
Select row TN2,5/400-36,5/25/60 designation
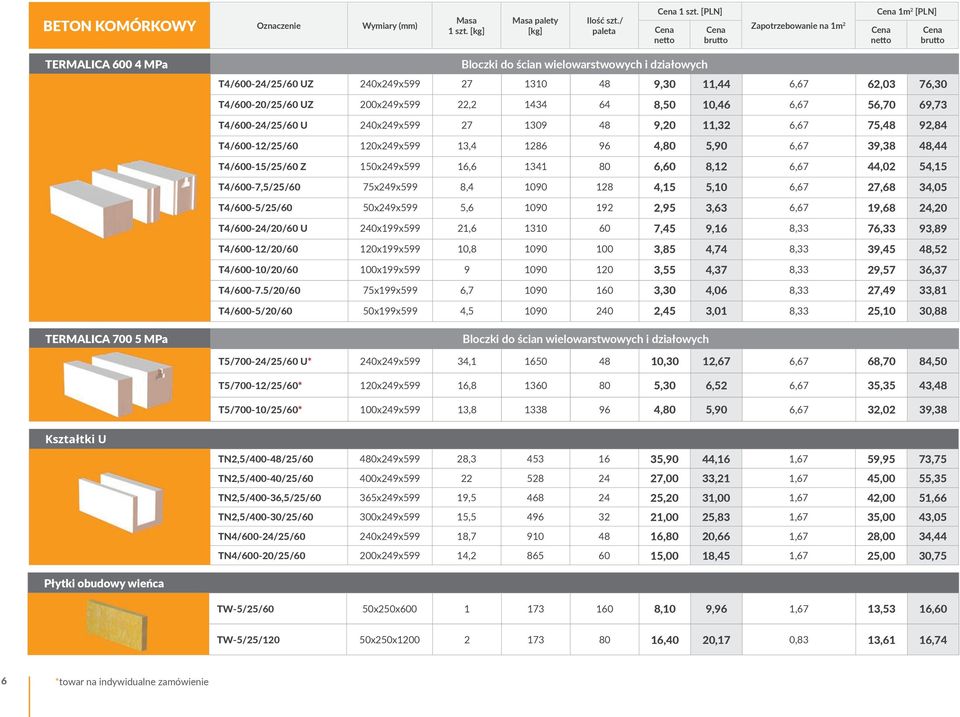tap(269, 498)
